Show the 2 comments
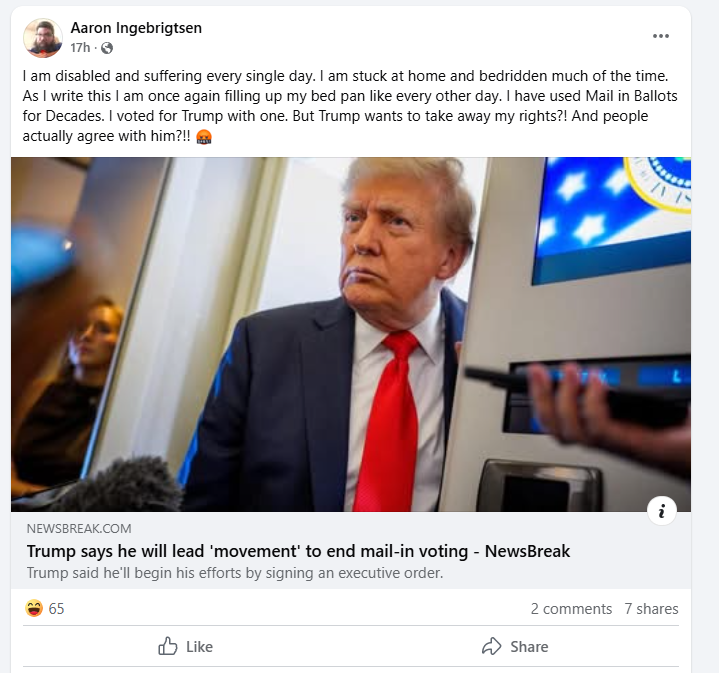This screenshot has width=719, height=673. (x=571, y=609)
